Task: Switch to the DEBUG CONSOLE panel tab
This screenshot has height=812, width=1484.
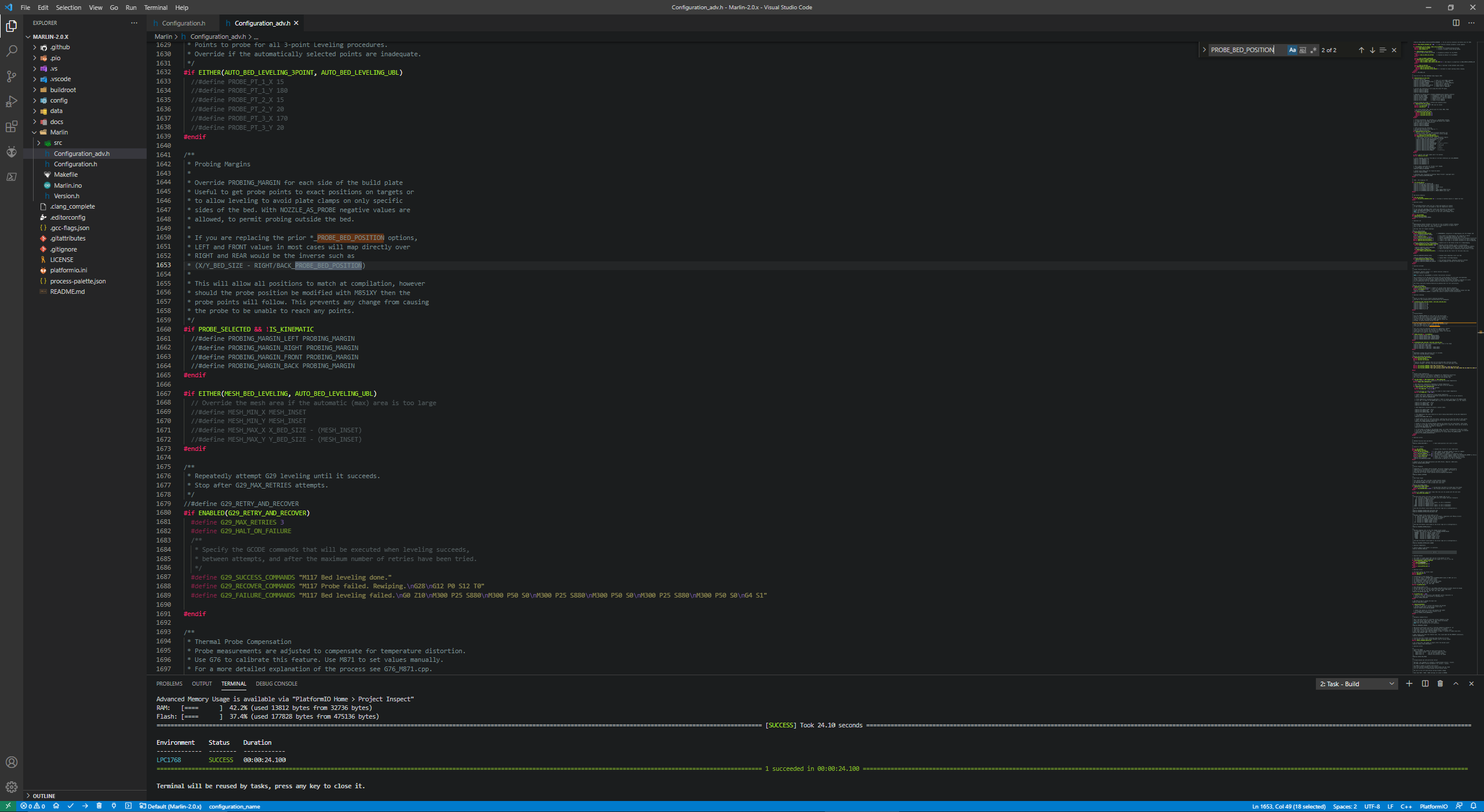Action: [277, 684]
